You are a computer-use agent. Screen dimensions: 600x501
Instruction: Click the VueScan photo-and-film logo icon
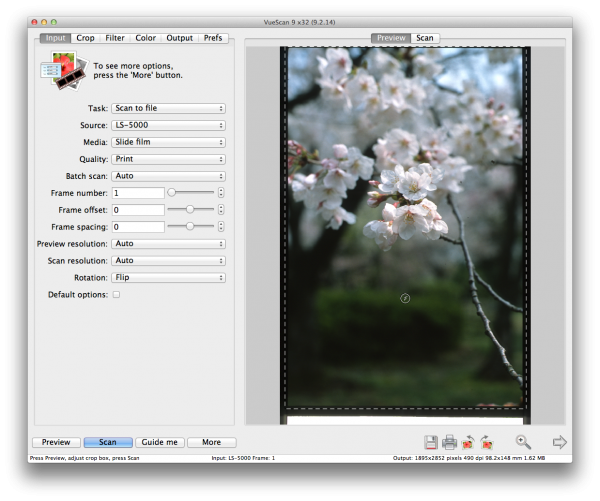[x=64, y=71]
